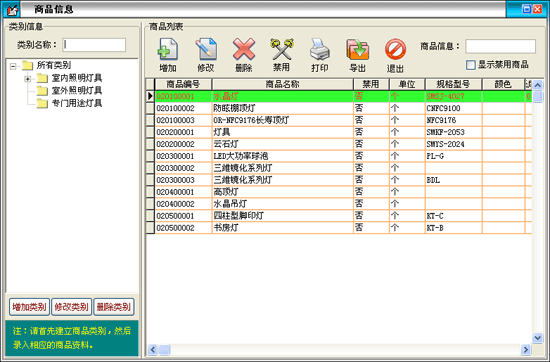Image resolution: width=550 pixels, height=362 pixels.
Task: Select product 云石灯
Action: point(226,144)
